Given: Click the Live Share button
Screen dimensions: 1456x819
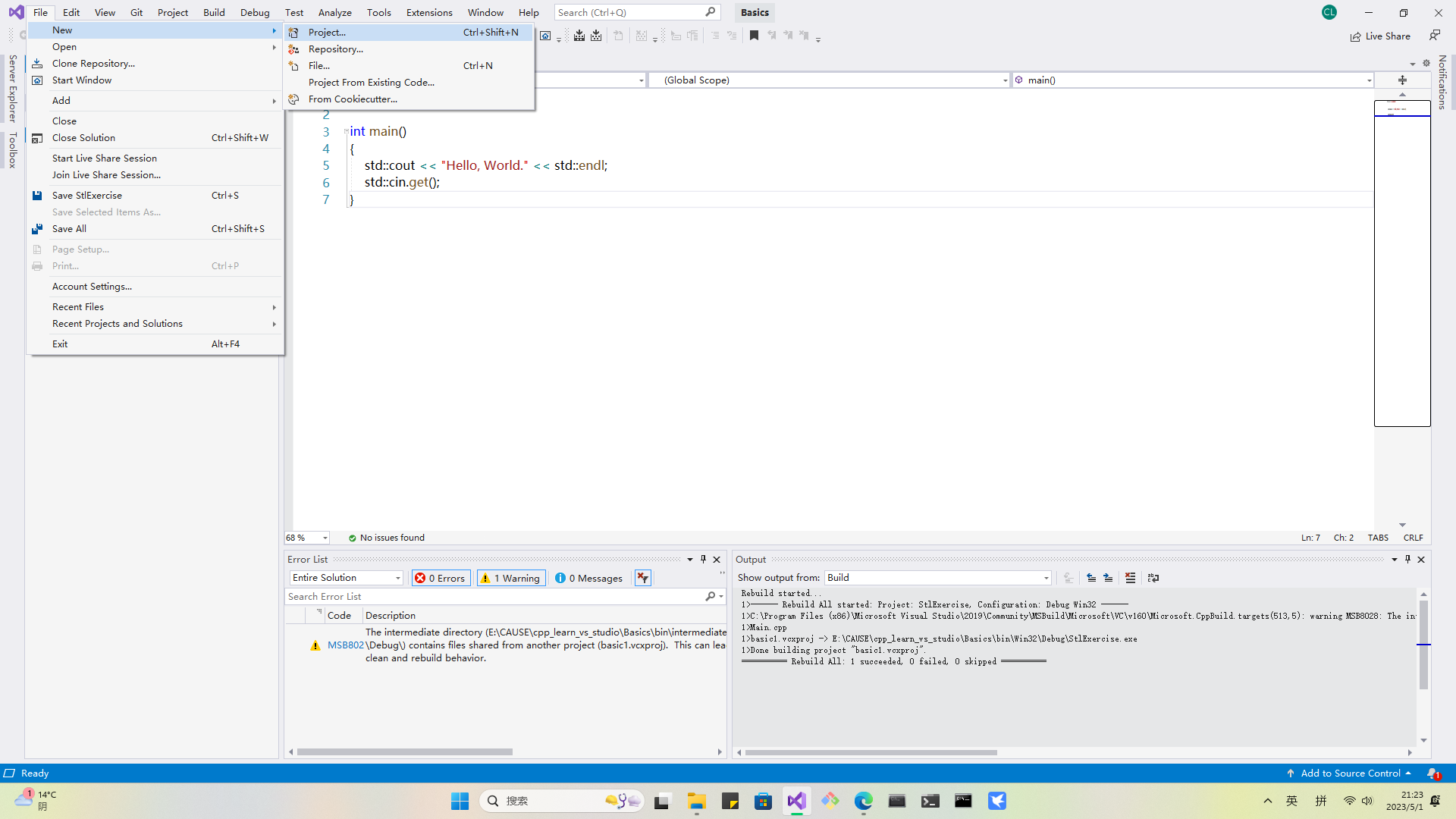Looking at the screenshot, I should pyautogui.click(x=1380, y=36).
